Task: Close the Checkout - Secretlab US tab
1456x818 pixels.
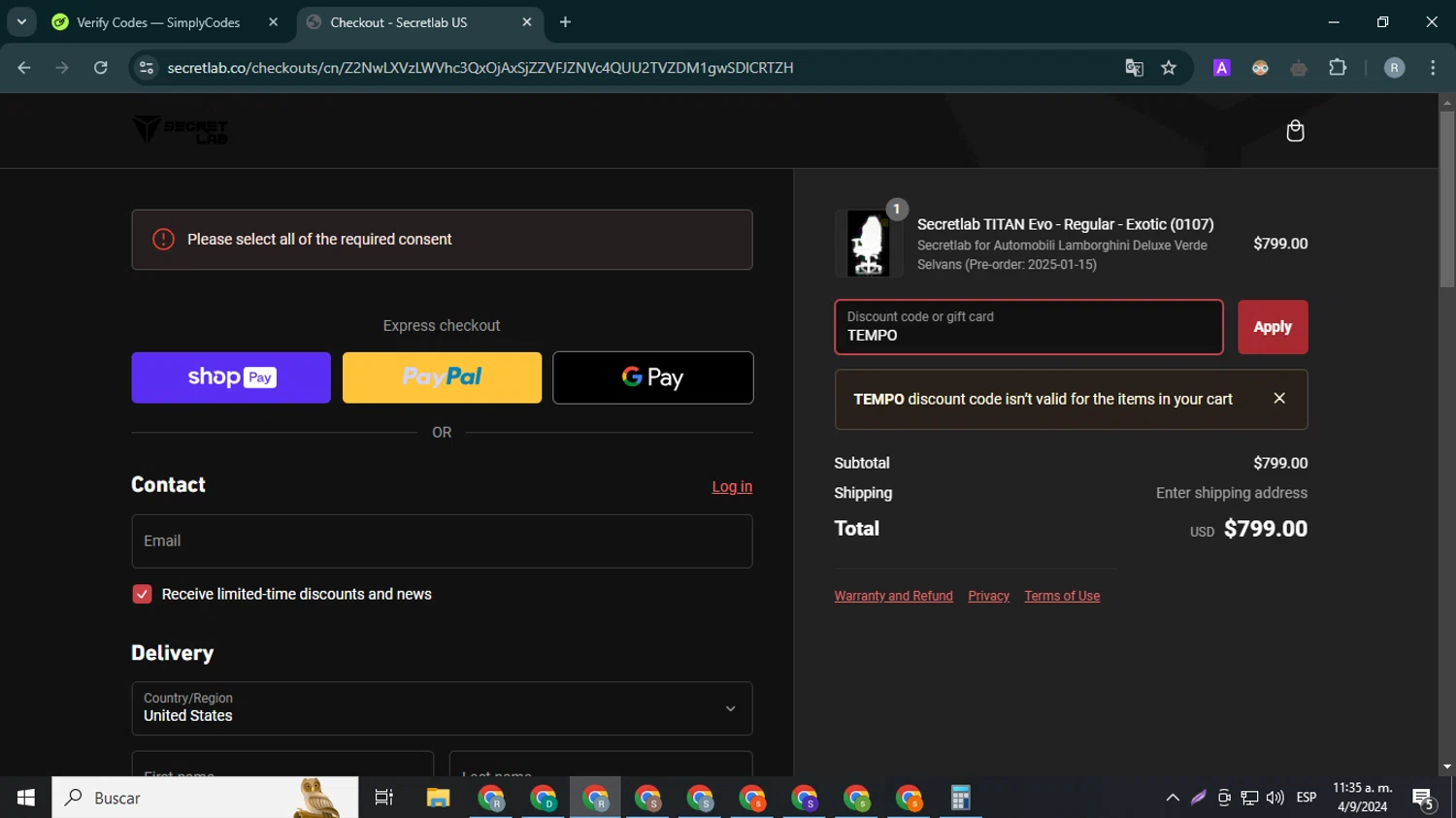Action: [527, 22]
